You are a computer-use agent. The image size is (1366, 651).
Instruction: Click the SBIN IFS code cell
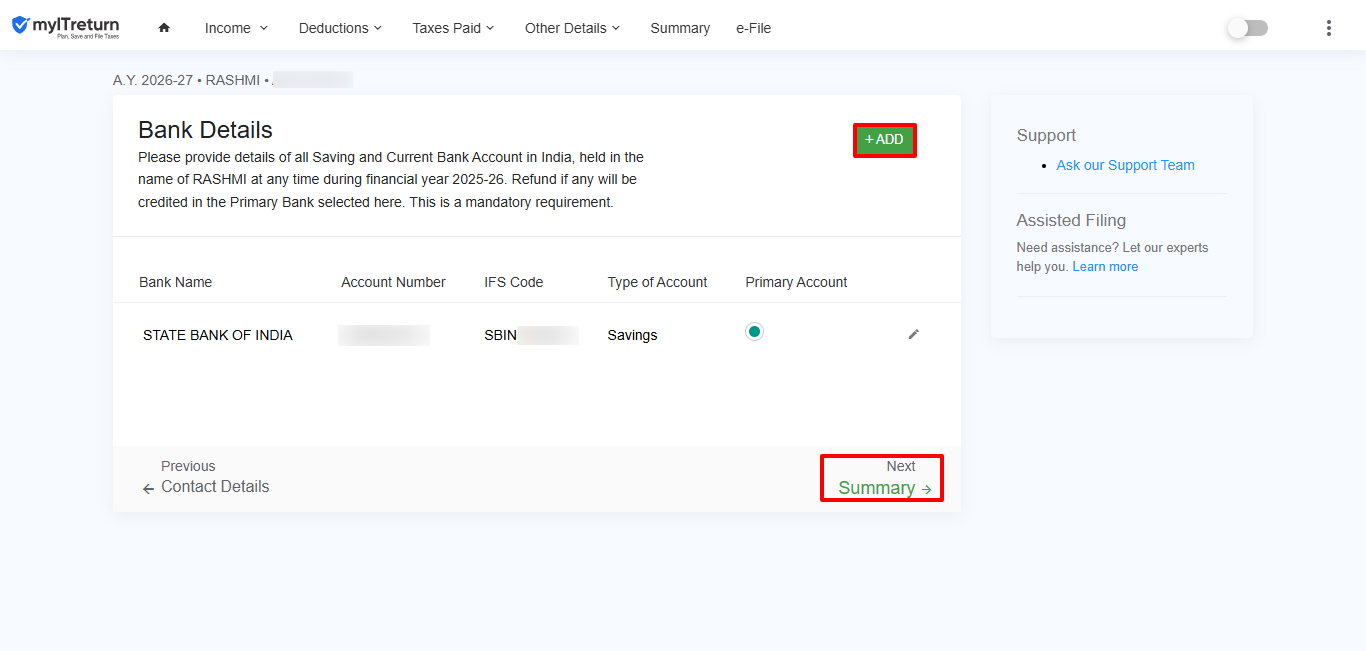click(531, 335)
